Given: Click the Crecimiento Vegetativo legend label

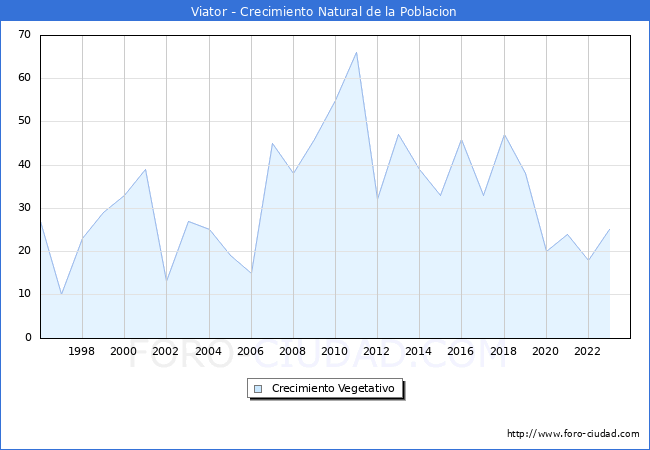Looking at the screenshot, I should click(333, 388).
